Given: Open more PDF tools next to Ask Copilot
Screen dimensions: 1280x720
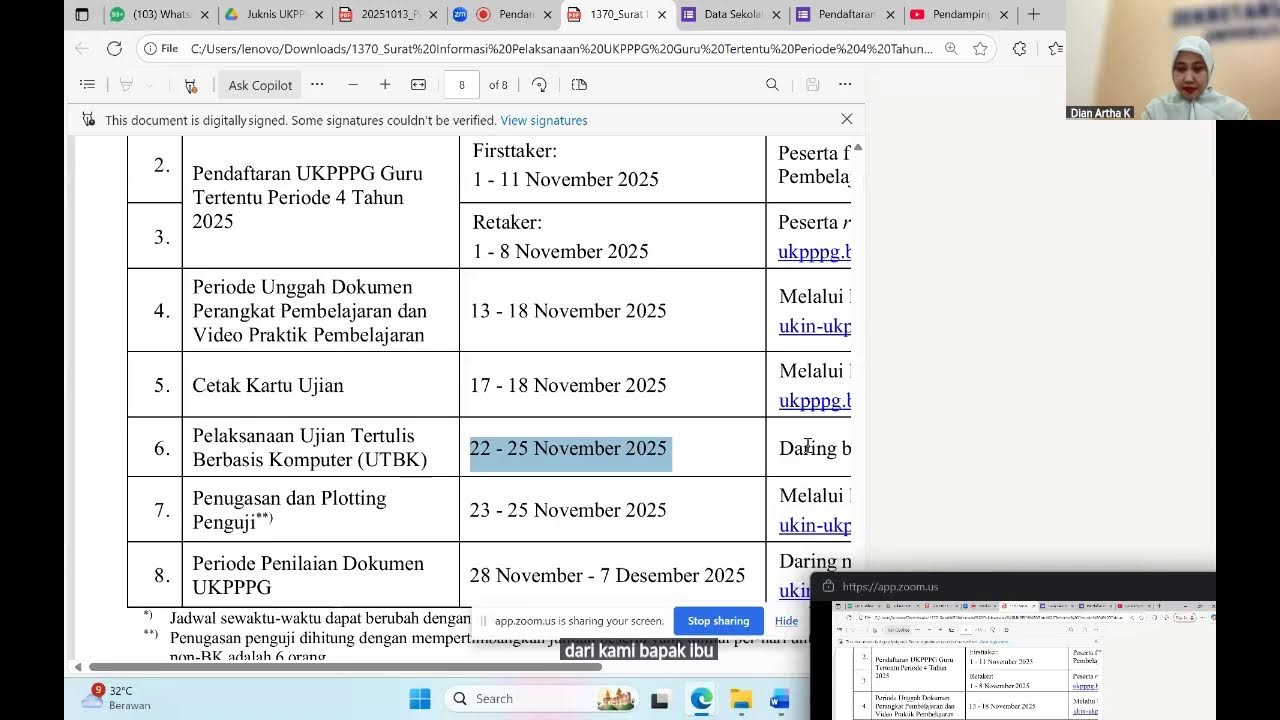Looking at the screenshot, I should pos(317,85).
